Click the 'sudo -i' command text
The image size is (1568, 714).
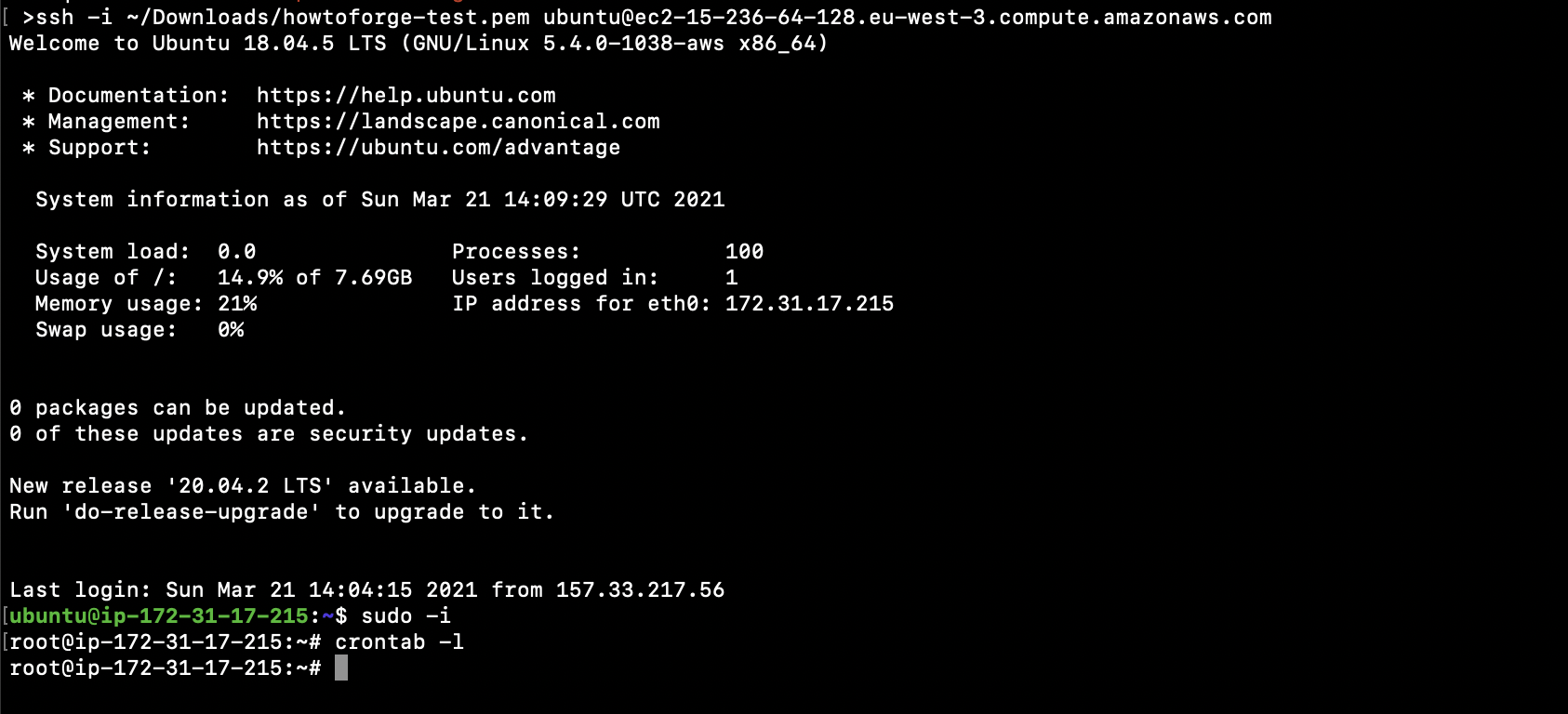406,616
